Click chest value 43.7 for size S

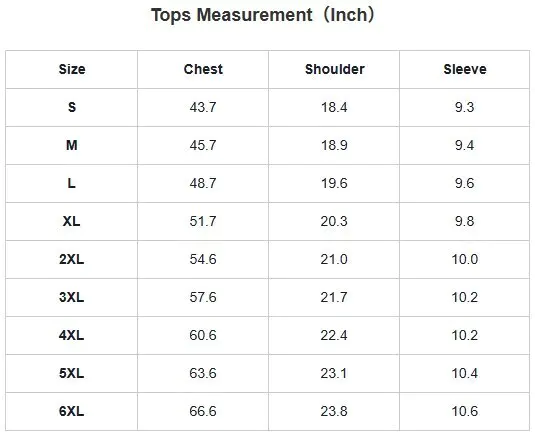click(203, 107)
